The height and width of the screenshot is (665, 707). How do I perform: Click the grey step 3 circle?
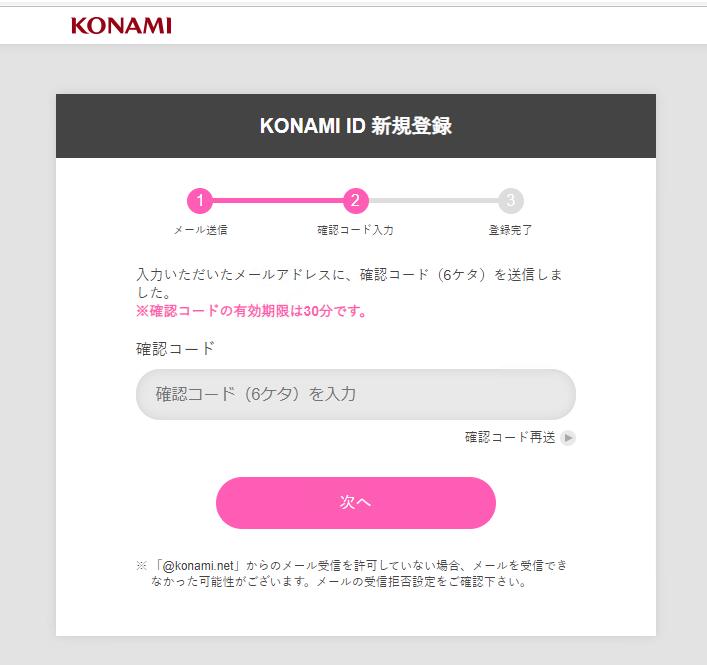click(x=510, y=201)
